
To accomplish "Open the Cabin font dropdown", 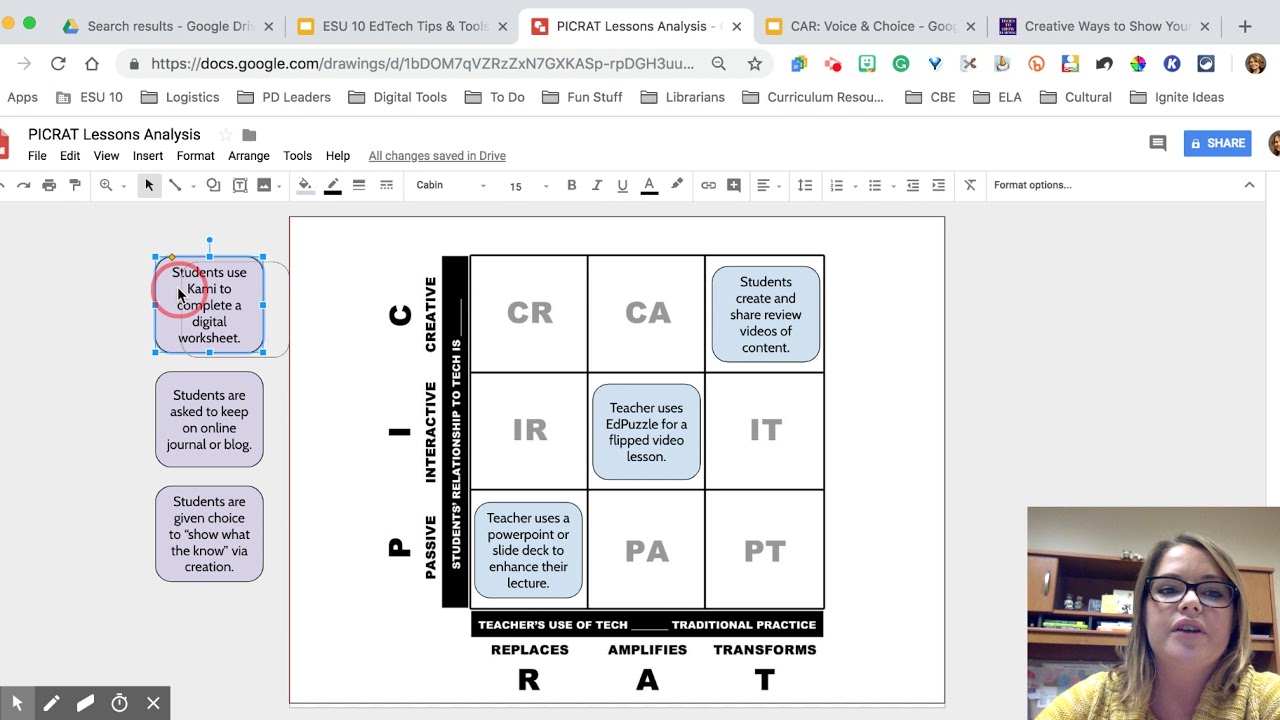I will click(x=451, y=185).
